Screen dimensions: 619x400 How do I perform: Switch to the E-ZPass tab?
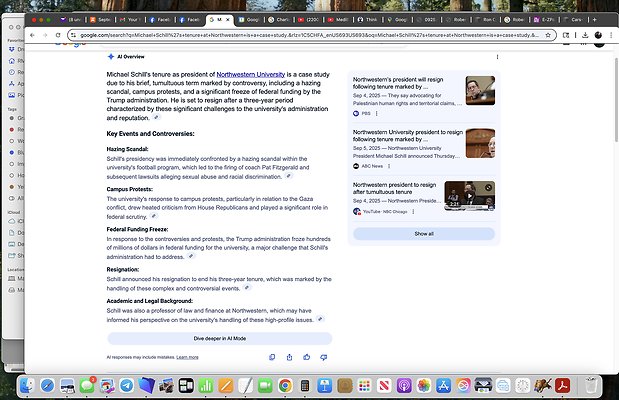pyautogui.click(x=544, y=19)
